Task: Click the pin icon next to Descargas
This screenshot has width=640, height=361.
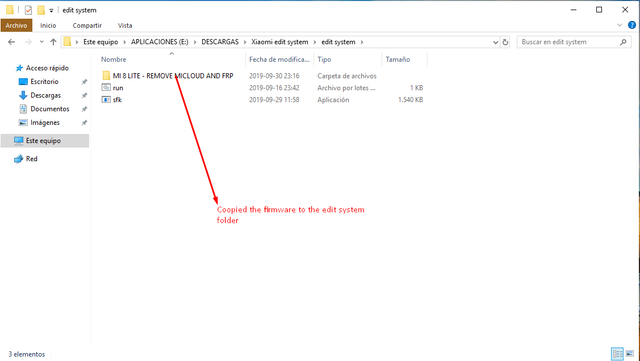Action: (84, 95)
